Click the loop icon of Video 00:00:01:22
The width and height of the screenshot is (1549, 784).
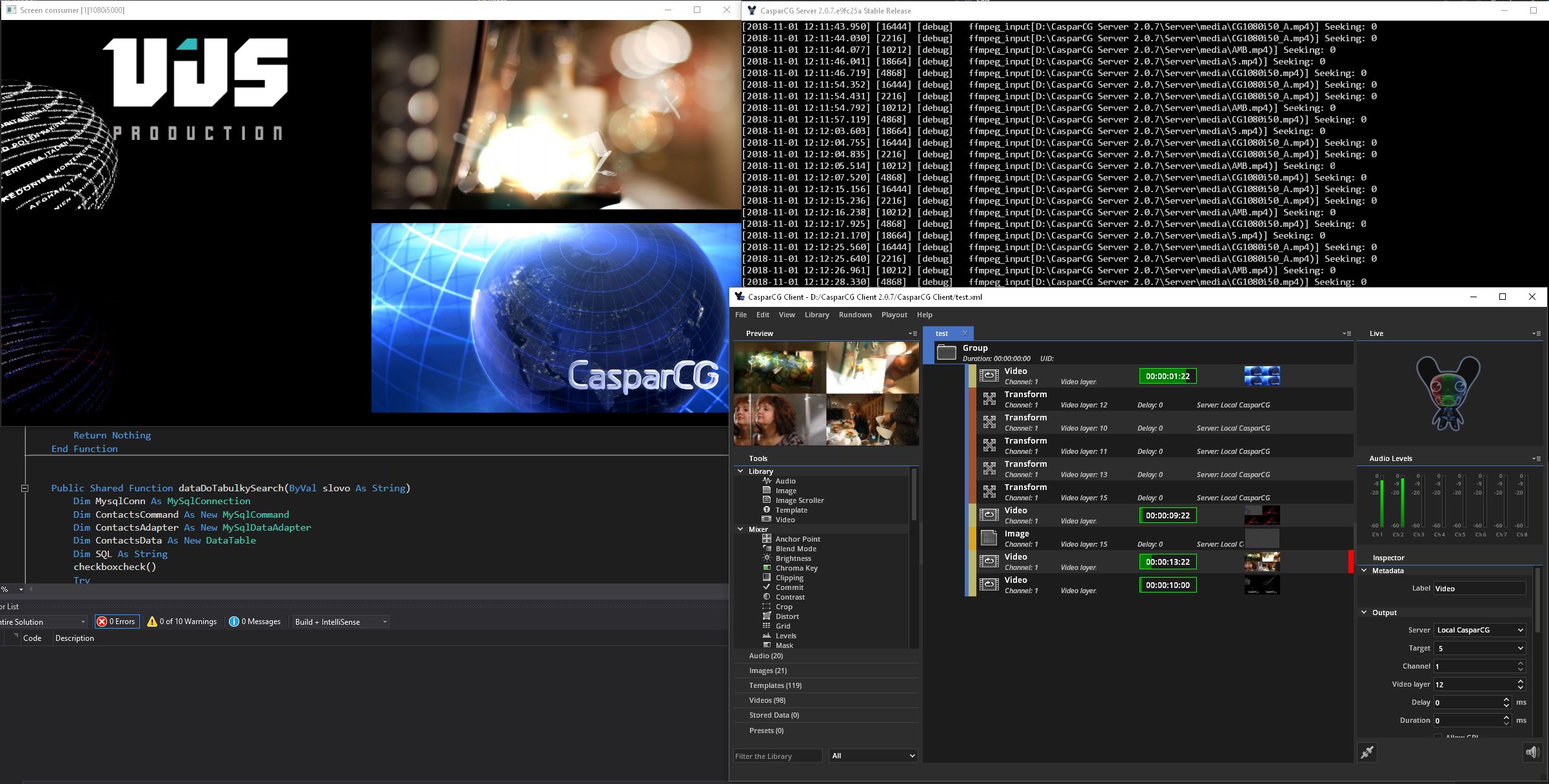(x=989, y=375)
